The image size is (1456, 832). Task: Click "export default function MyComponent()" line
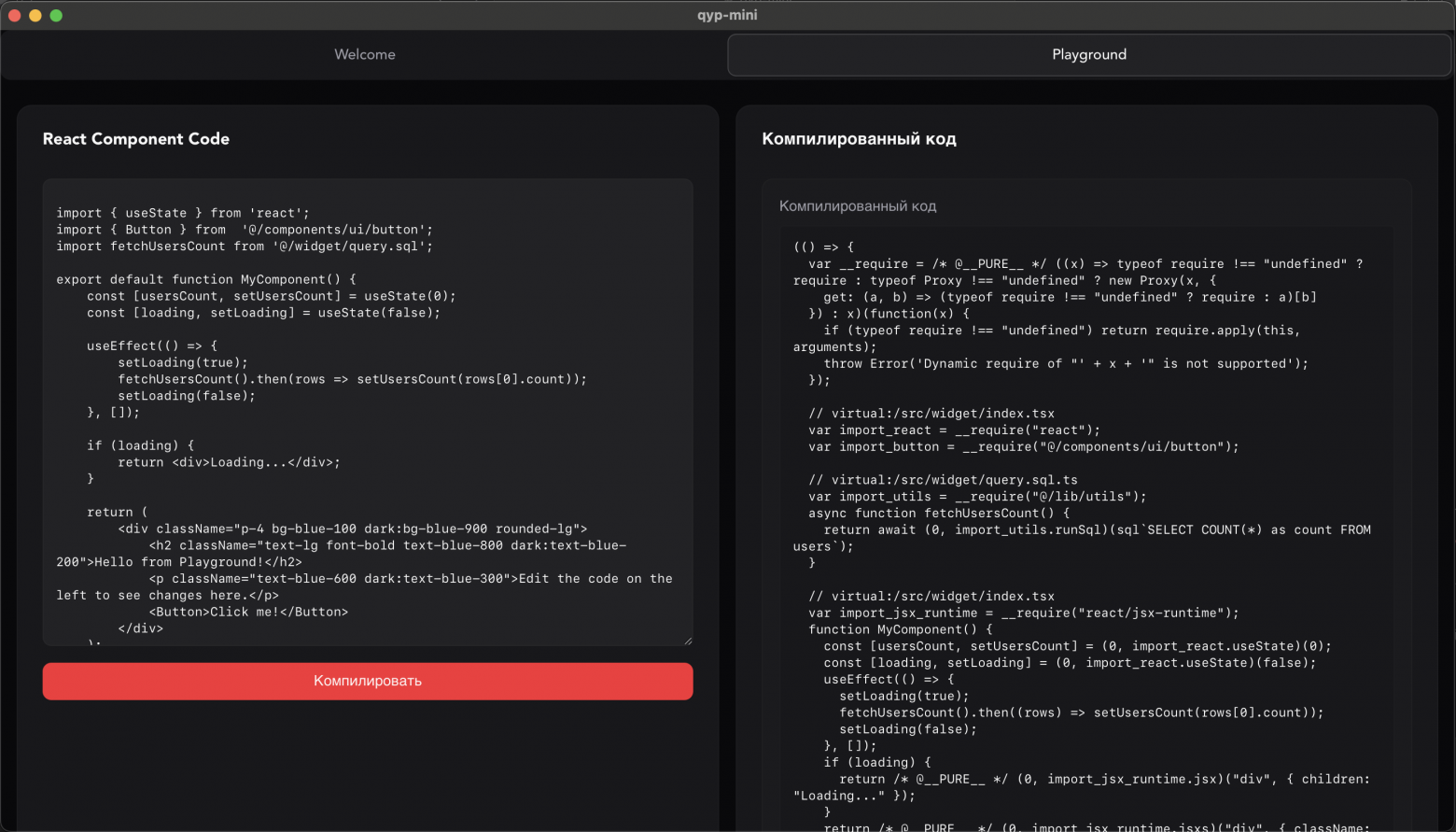click(206, 279)
